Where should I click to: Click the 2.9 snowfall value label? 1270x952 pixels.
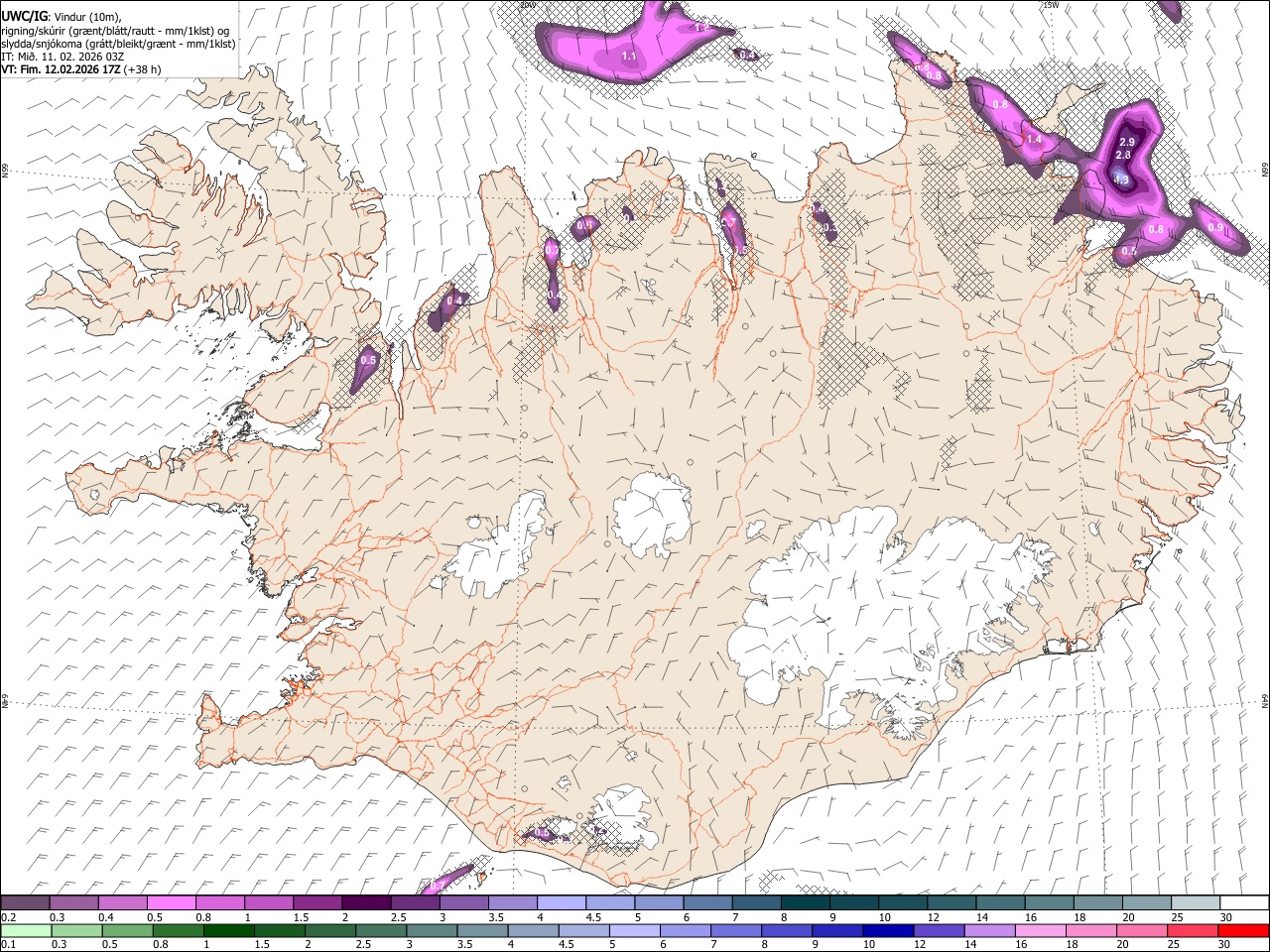point(1126,143)
